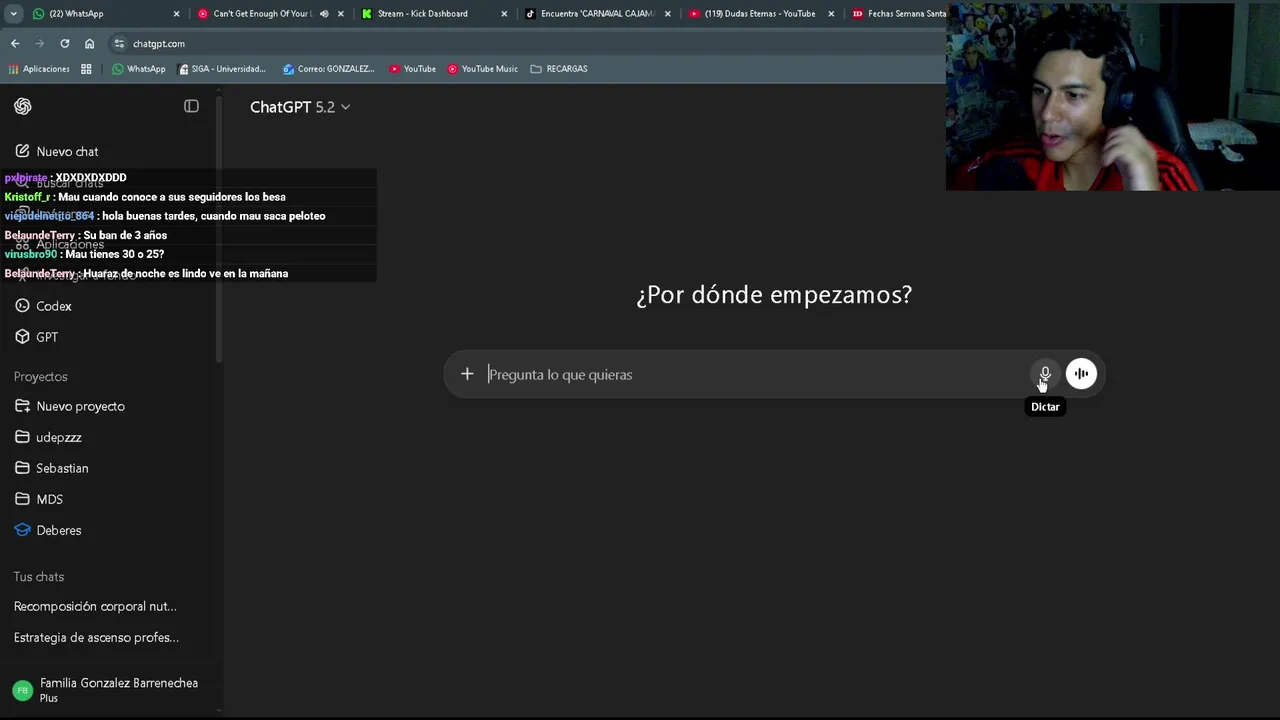Open the udepzzz project folder

(59, 437)
